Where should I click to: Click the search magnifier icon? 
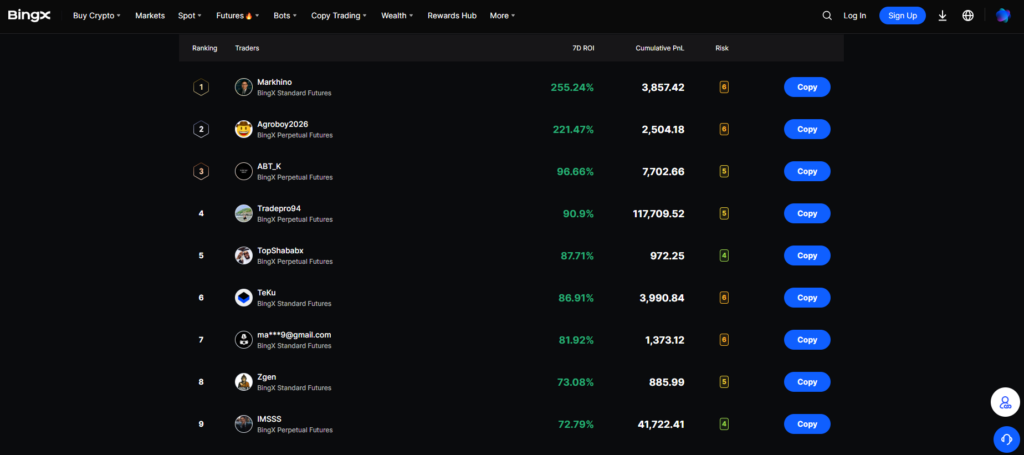point(827,16)
